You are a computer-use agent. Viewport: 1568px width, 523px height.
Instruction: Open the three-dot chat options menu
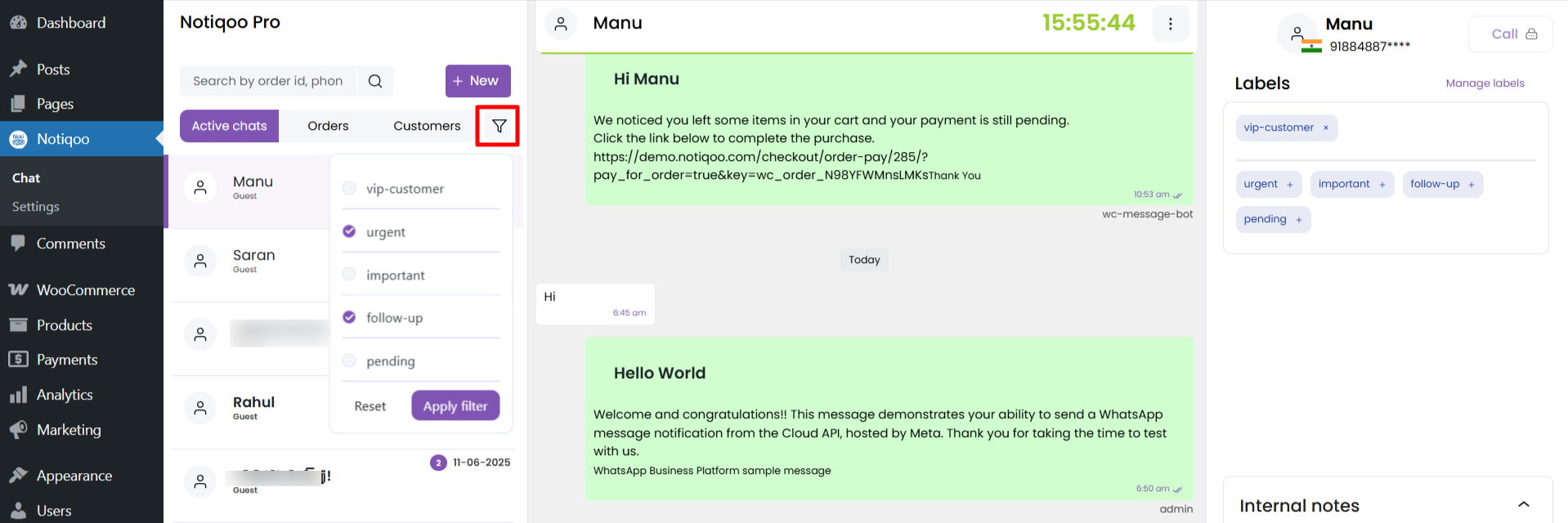[1170, 24]
